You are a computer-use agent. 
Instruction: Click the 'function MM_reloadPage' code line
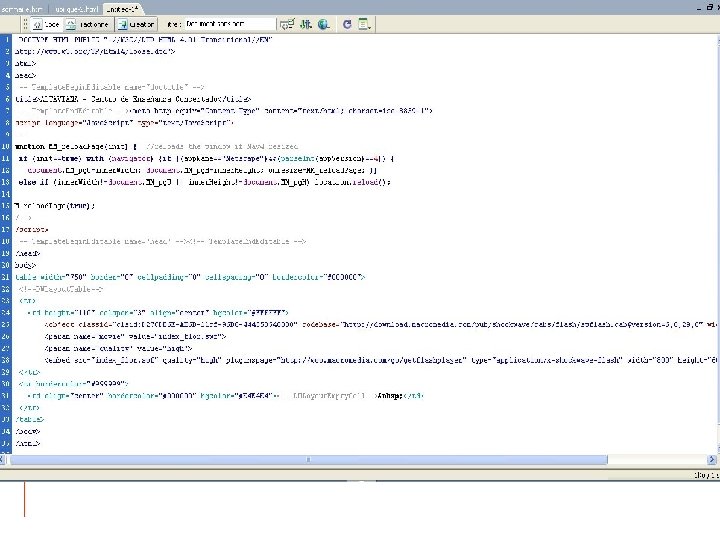(x=157, y=146)
